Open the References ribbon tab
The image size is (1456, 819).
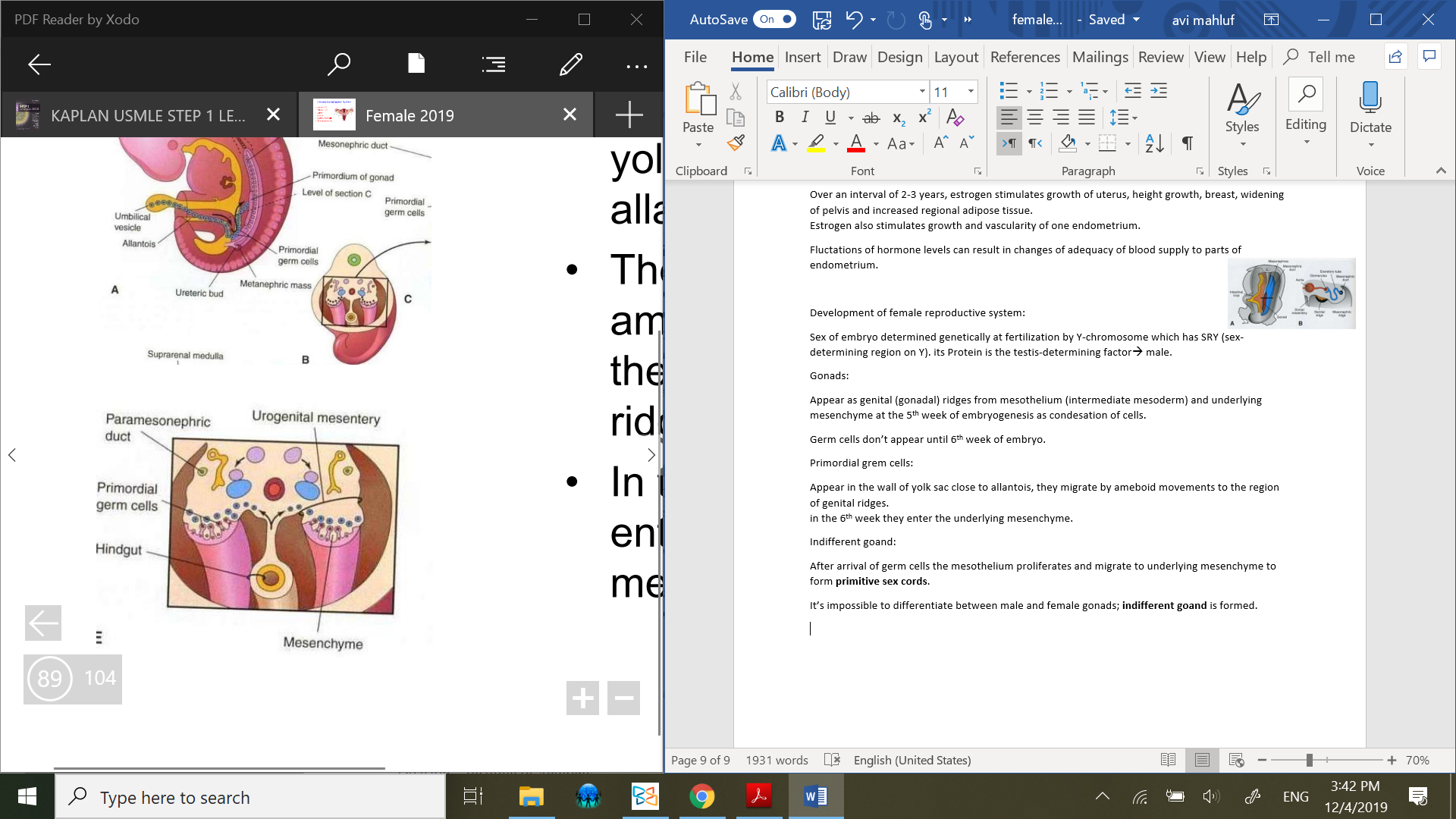[1025, 57]
